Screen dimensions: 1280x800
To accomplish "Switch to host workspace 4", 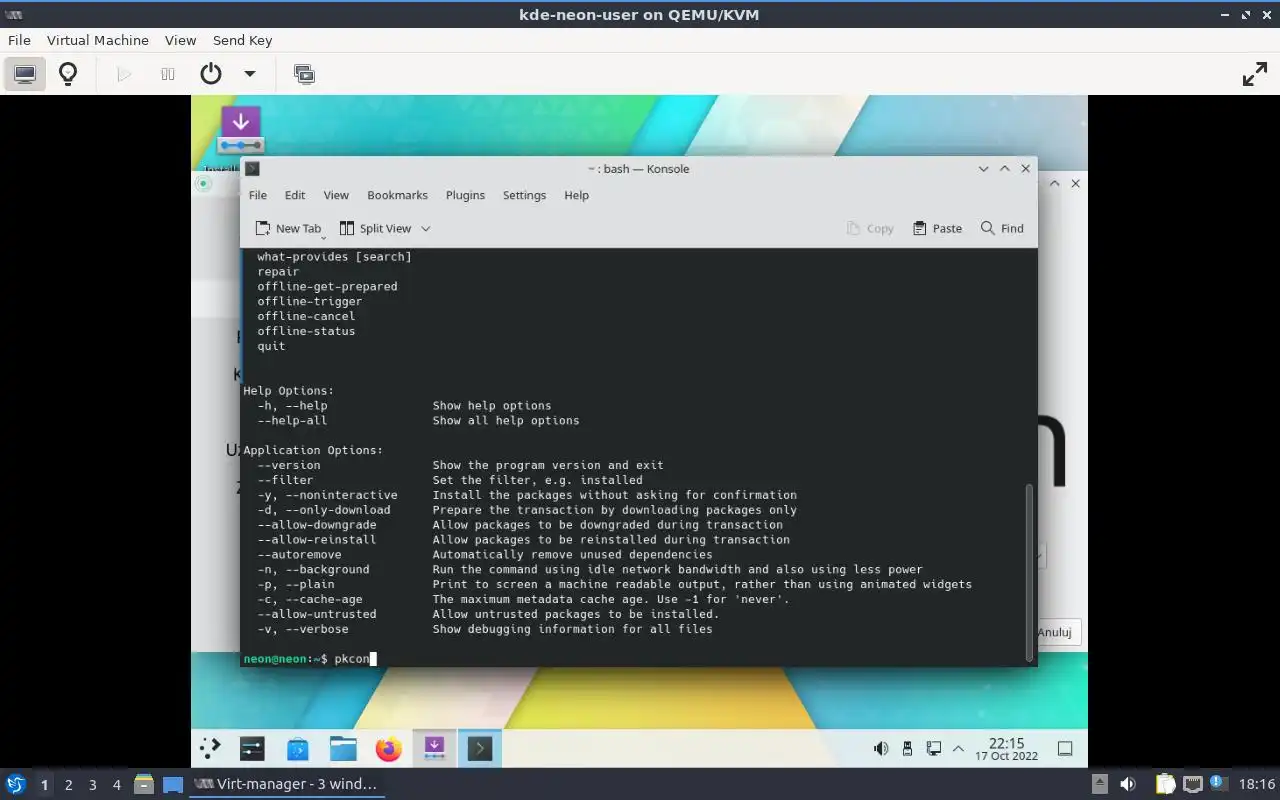I will pos(117,785).
